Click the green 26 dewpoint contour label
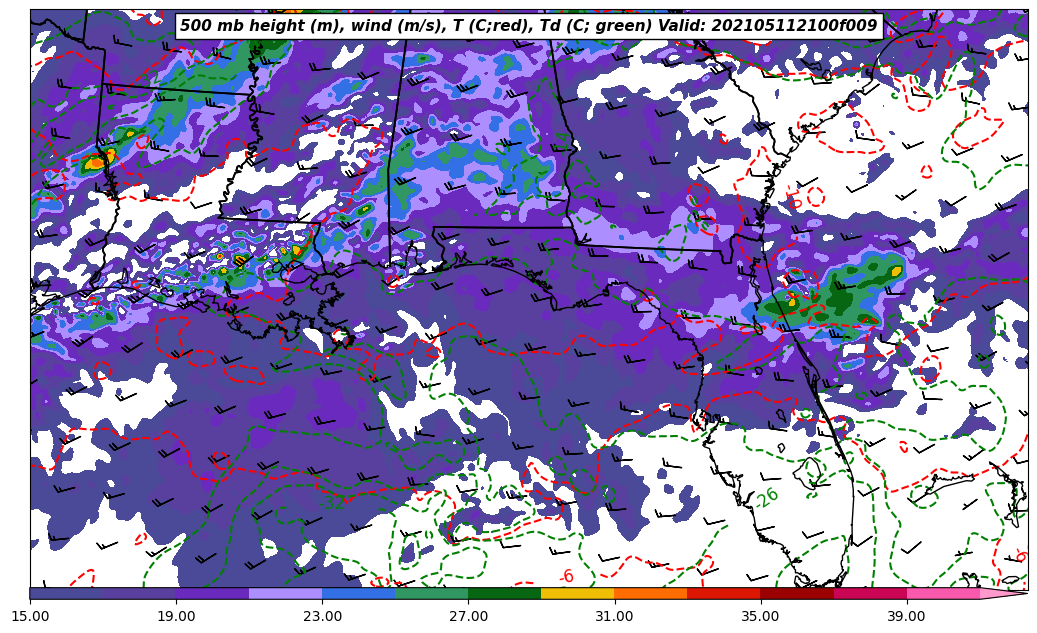 tap(767, 497)
